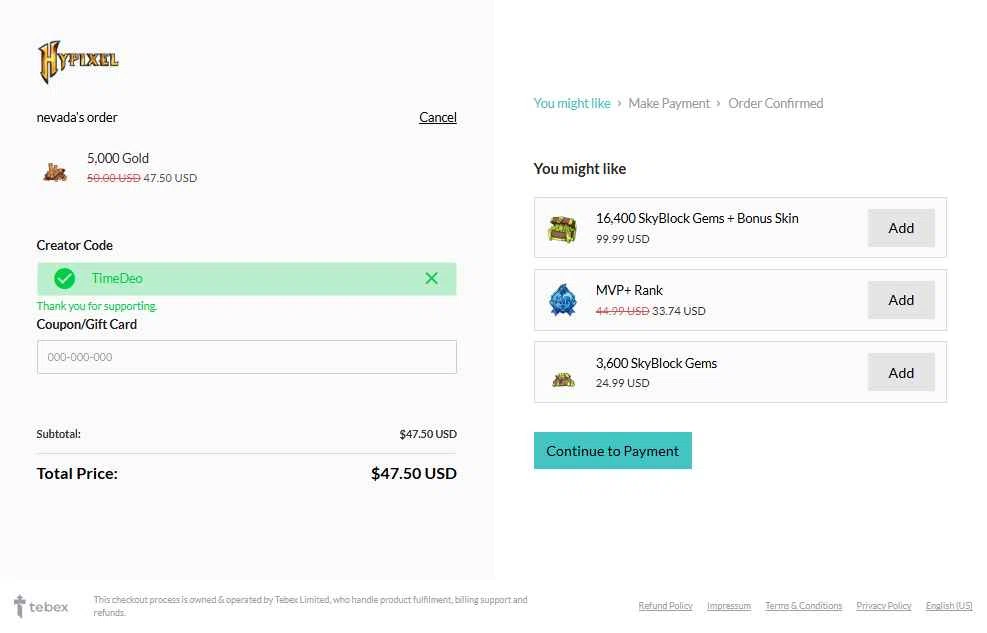Focus the Coupon/Gift Card input field

point(247,357)
